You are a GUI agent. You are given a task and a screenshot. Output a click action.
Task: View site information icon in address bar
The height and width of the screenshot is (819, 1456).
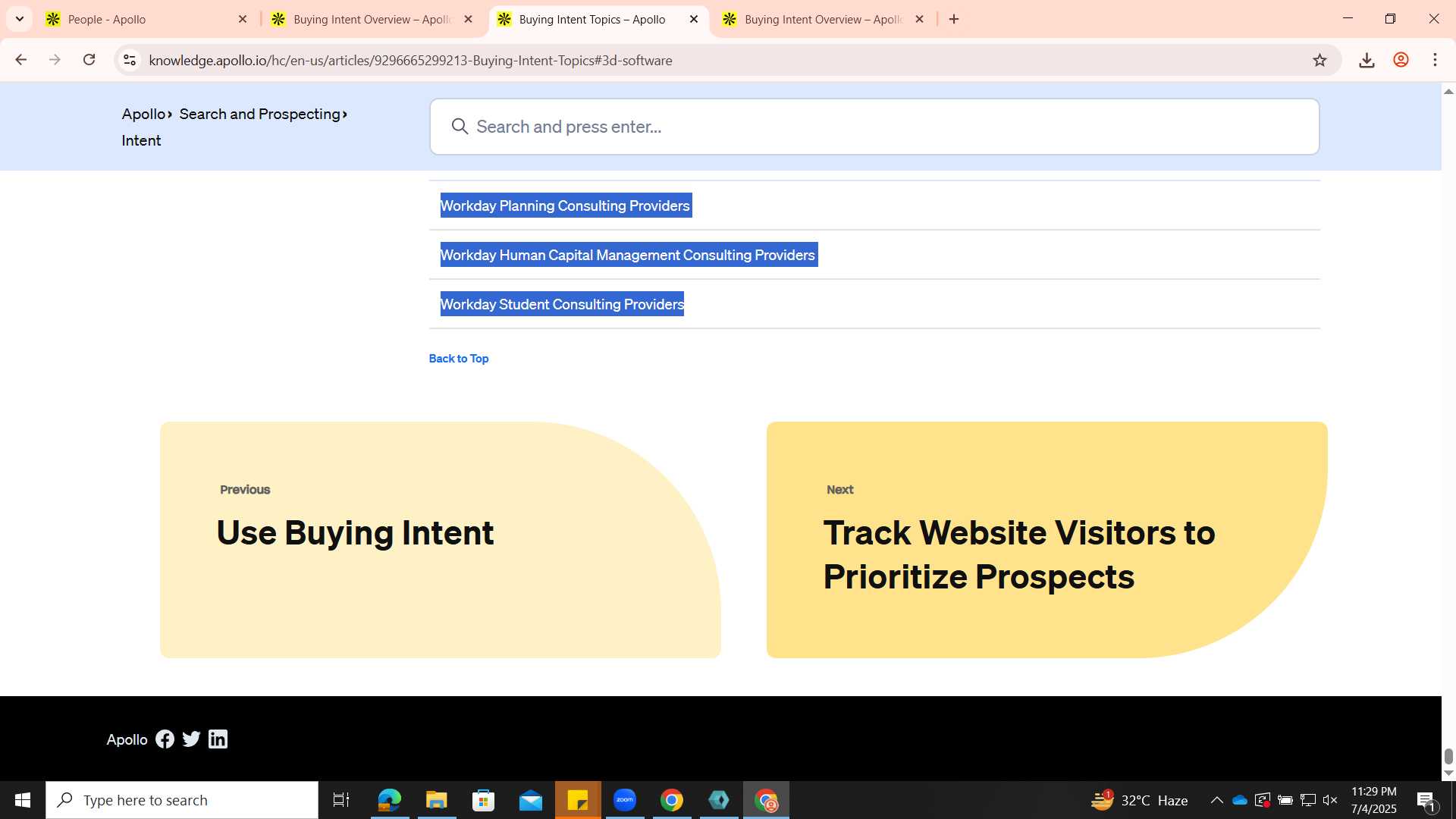tap(130, 60)
